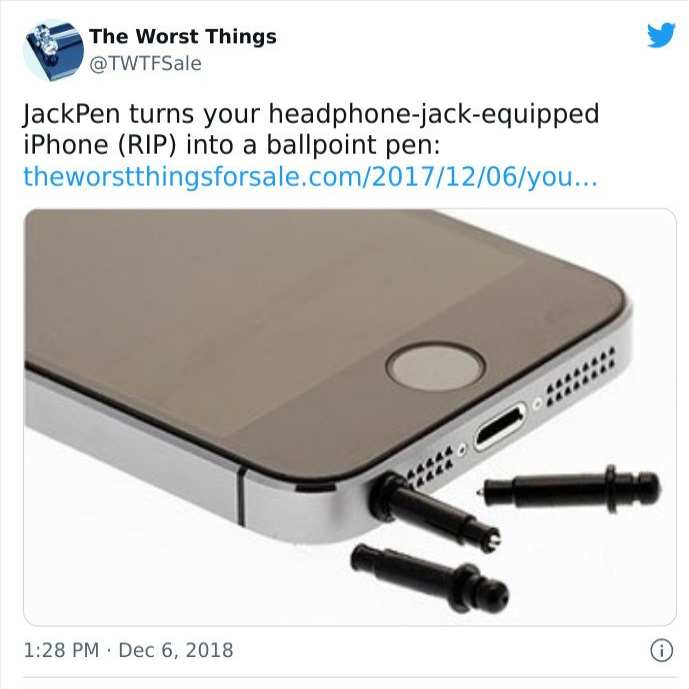Click the loose JackPen beside the Lightning port

tap(569, 488)
